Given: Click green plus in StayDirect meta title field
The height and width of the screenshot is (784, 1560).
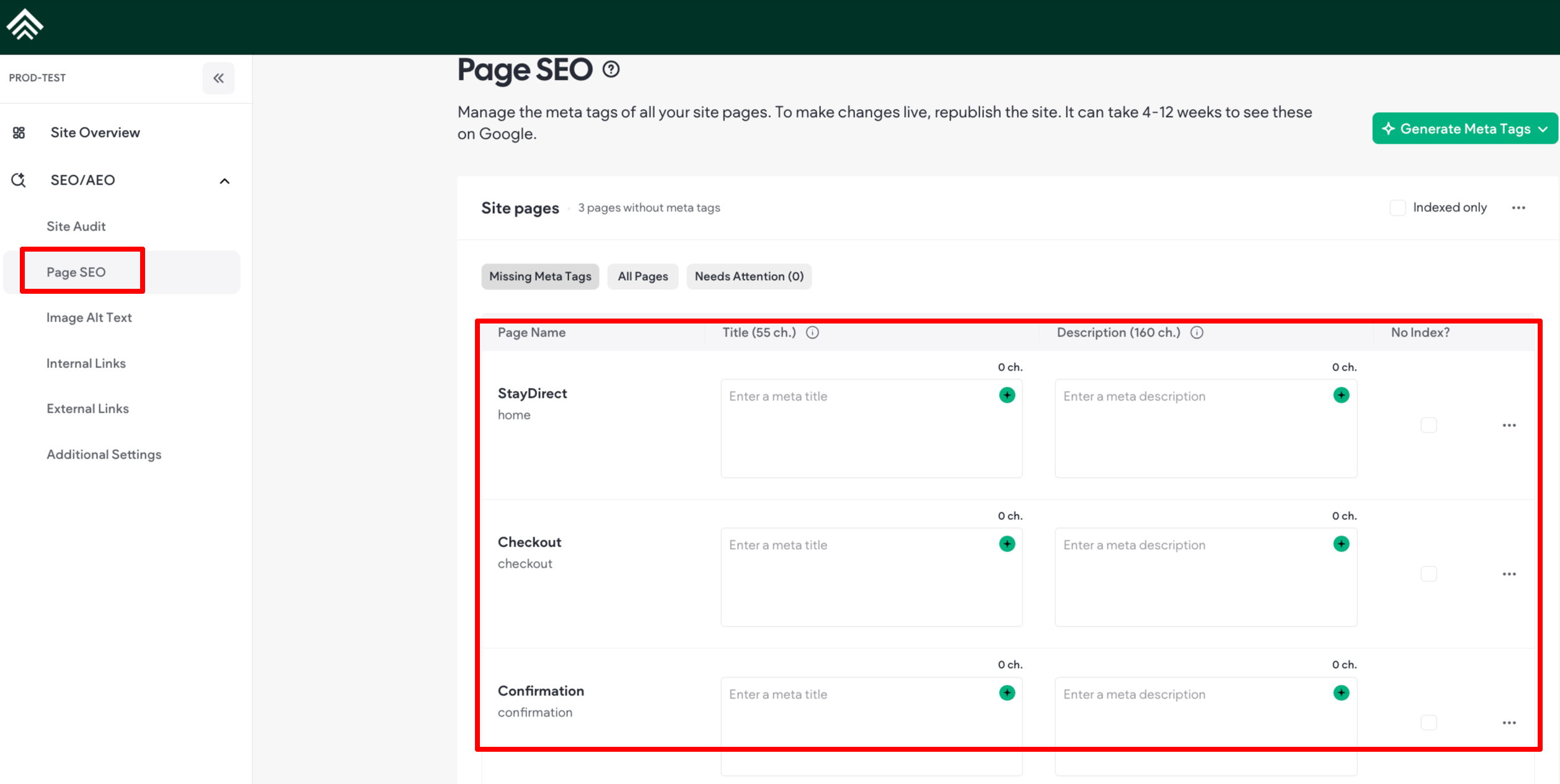Looking at the screenshot, I should pyautogui.click(x=1007, y=395).
